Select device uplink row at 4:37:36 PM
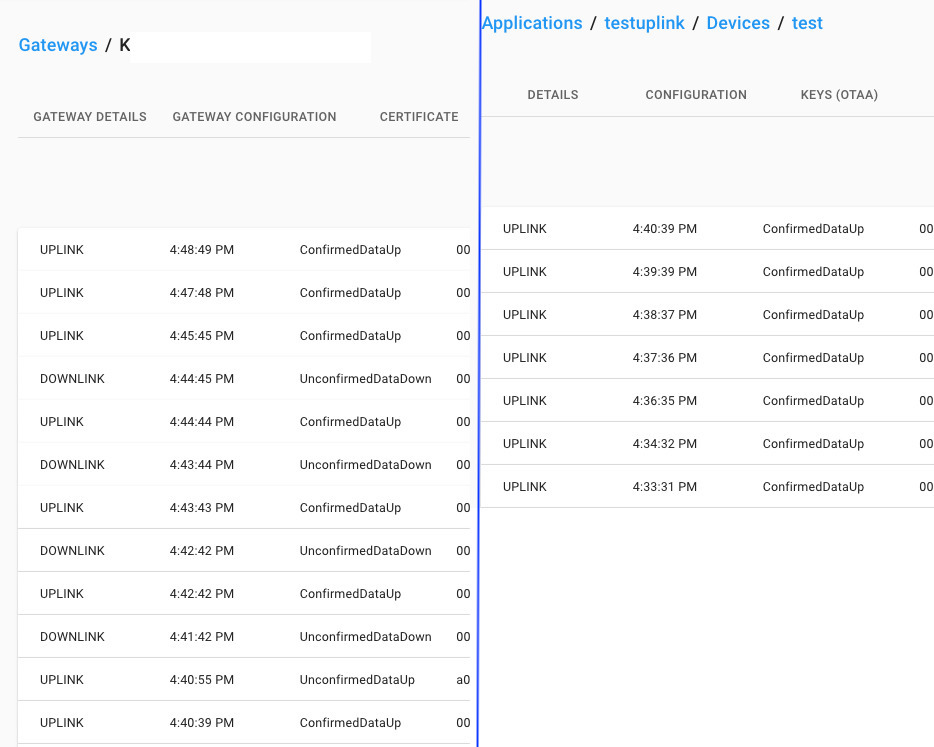Viewport: 934px width, 747px height. click(x=708, y=357)
